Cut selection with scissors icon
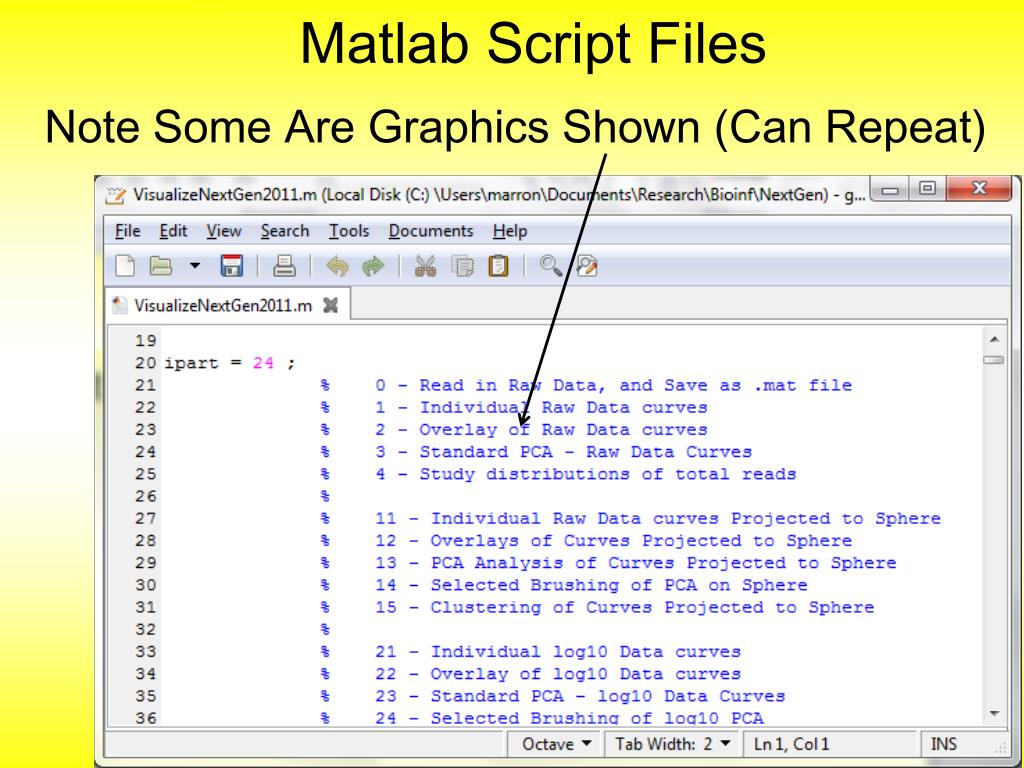Image resolution: width=1024 pixels, height=768 pixels. pyautogui.click(x=426, y=266)
